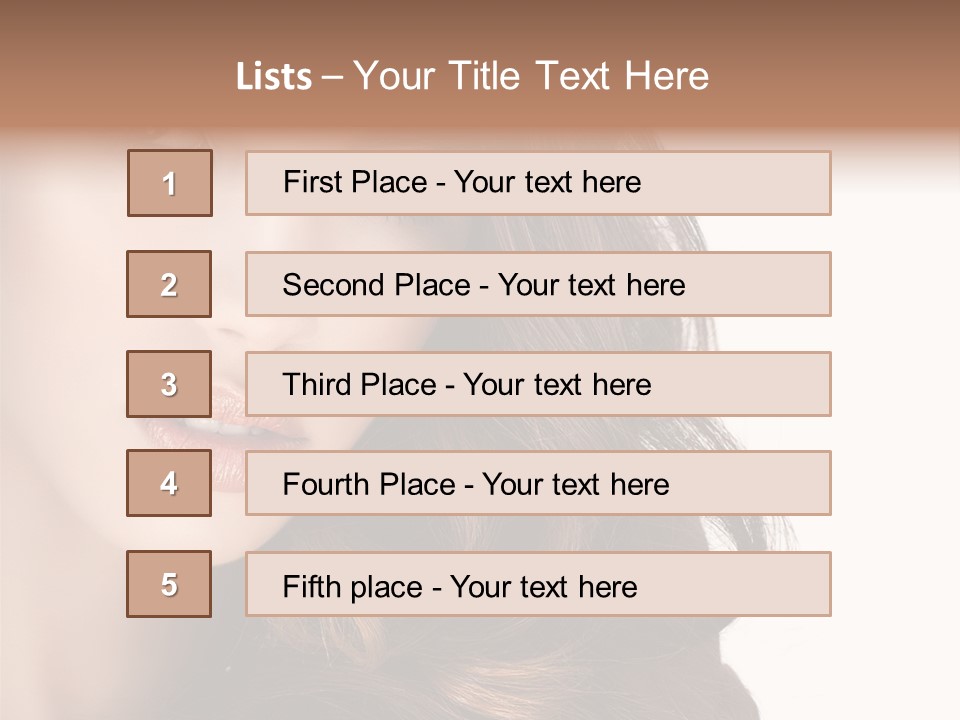Click the box numbered 3

click(x=169, y=384)
